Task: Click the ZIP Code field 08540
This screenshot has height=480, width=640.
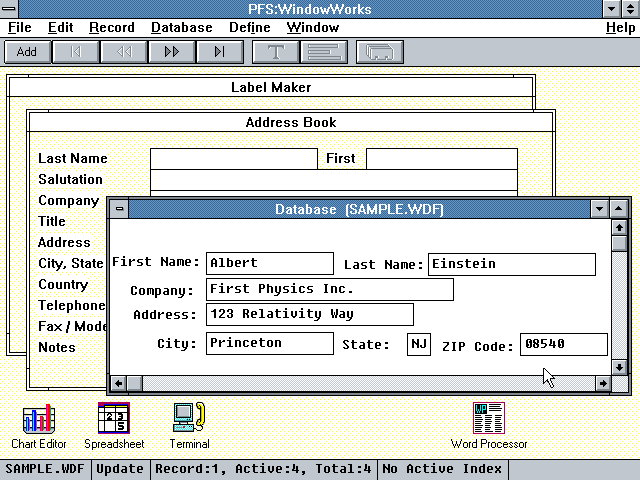Action: pyautogui.click(x=564, y=344)
